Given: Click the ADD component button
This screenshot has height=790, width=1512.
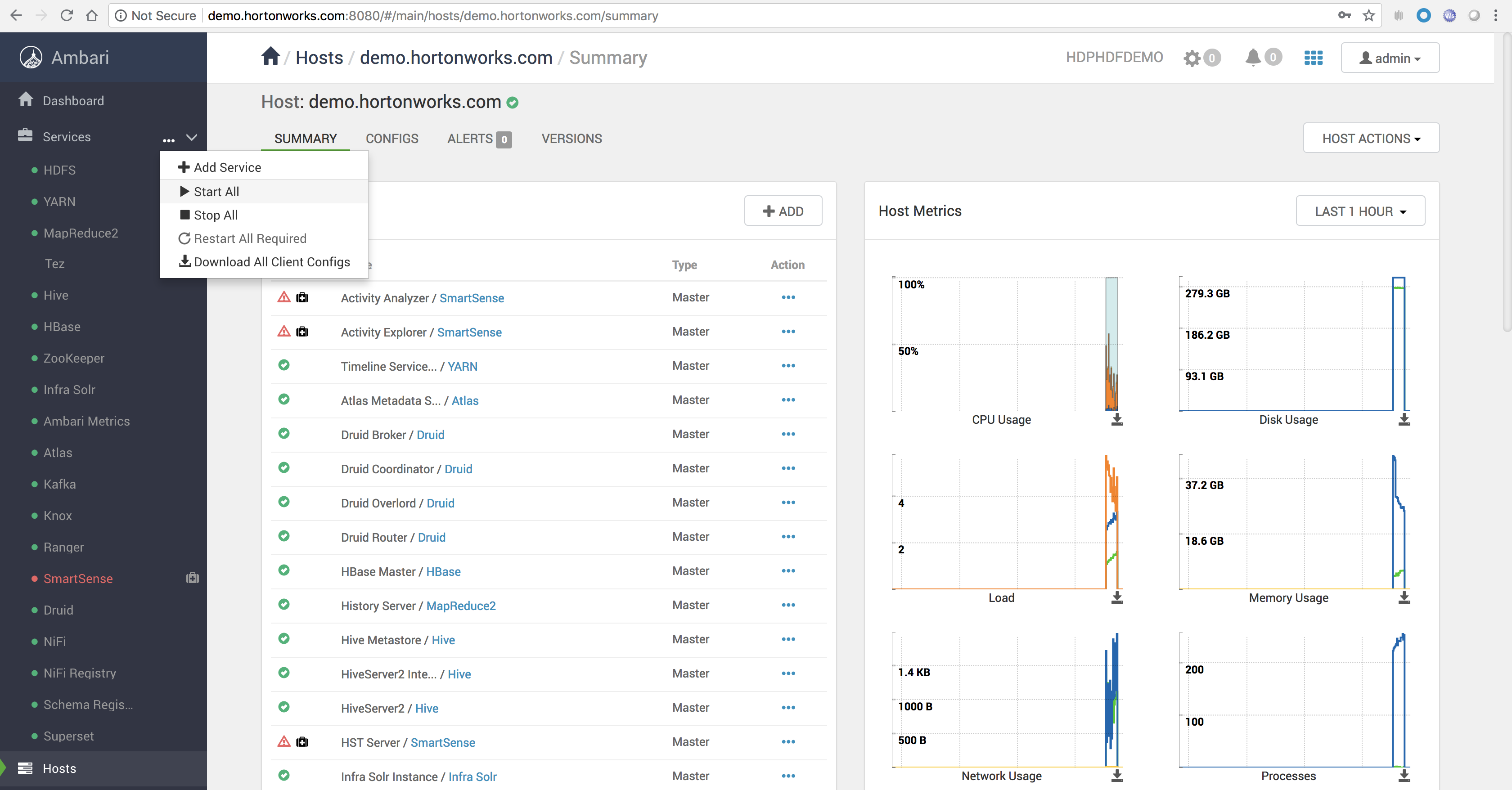Looking at the screenshot, I should 783,211.
